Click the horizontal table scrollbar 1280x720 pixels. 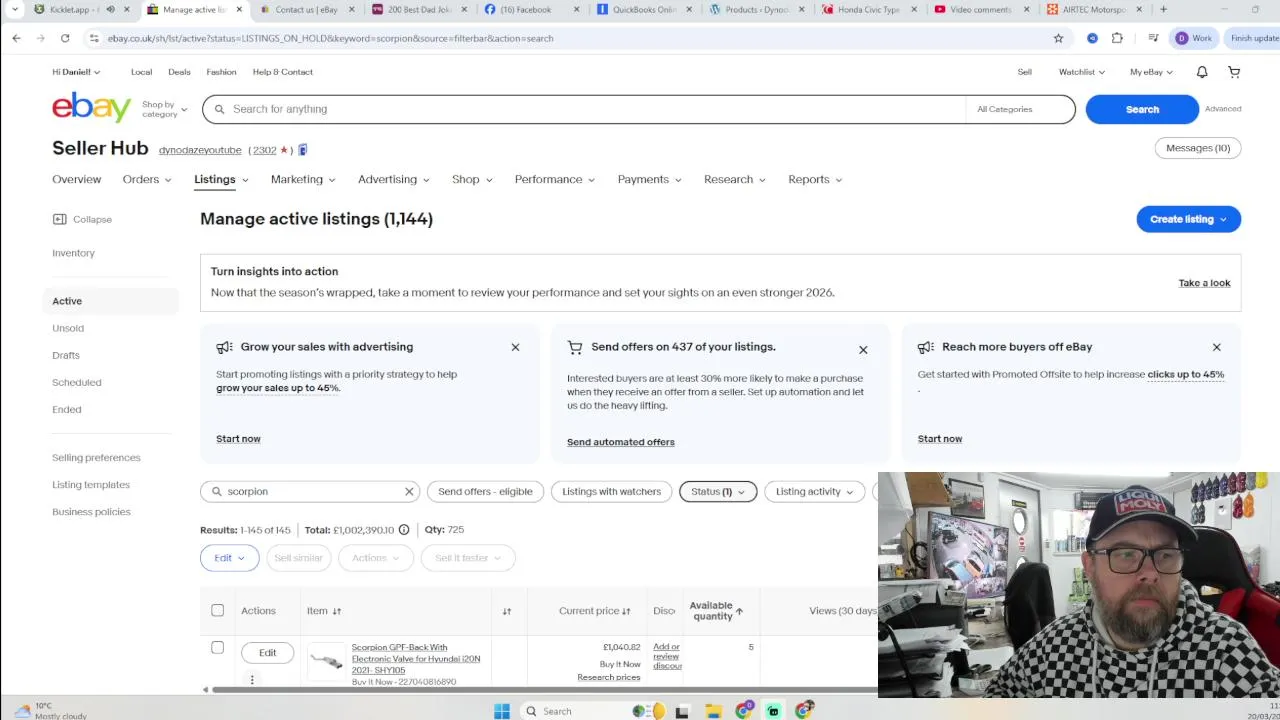545,689
